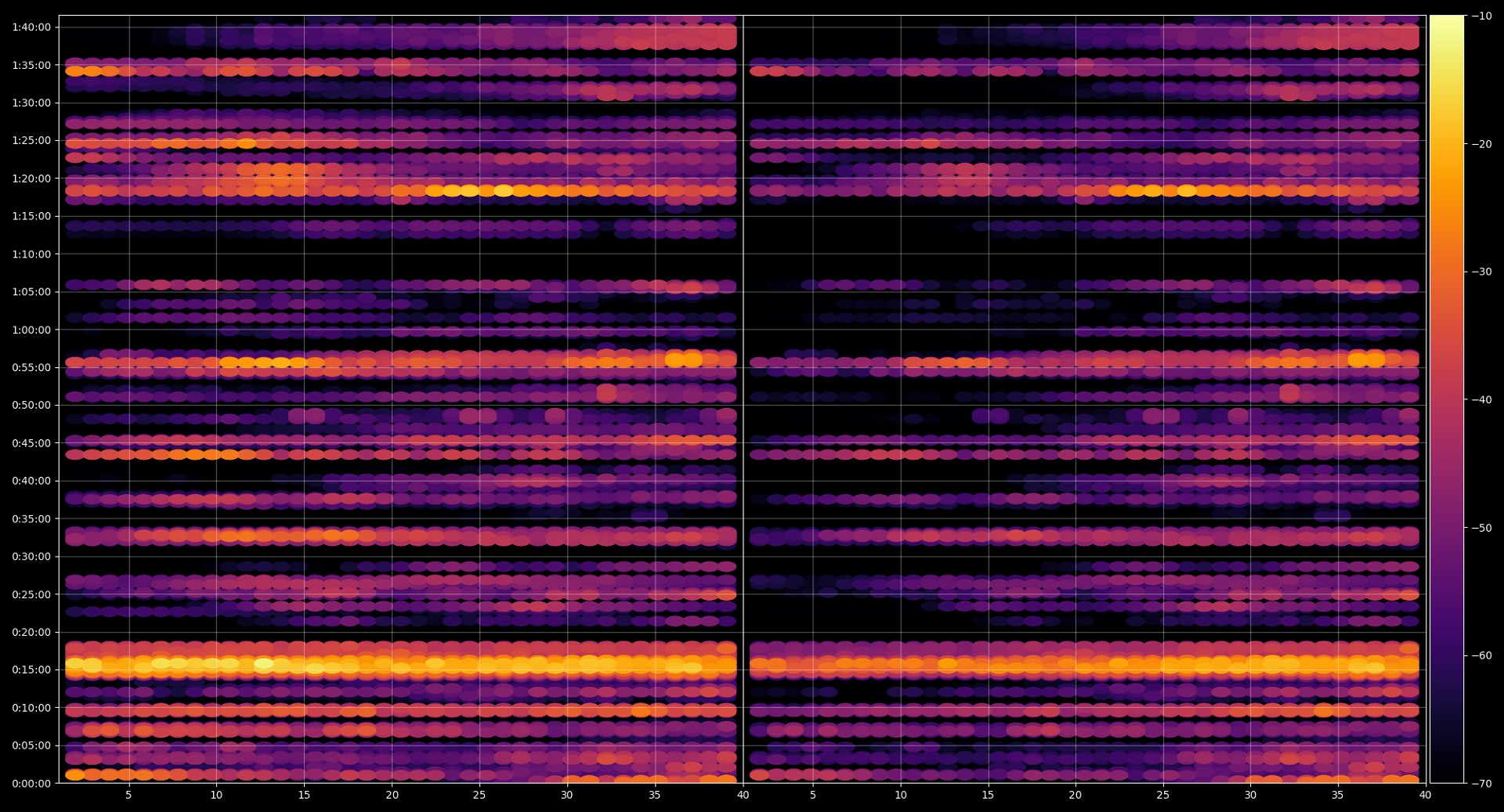The image size is (1504, 812).
Task: Select the 0:00:00 y-axis origin label
Action: point(31,783)
